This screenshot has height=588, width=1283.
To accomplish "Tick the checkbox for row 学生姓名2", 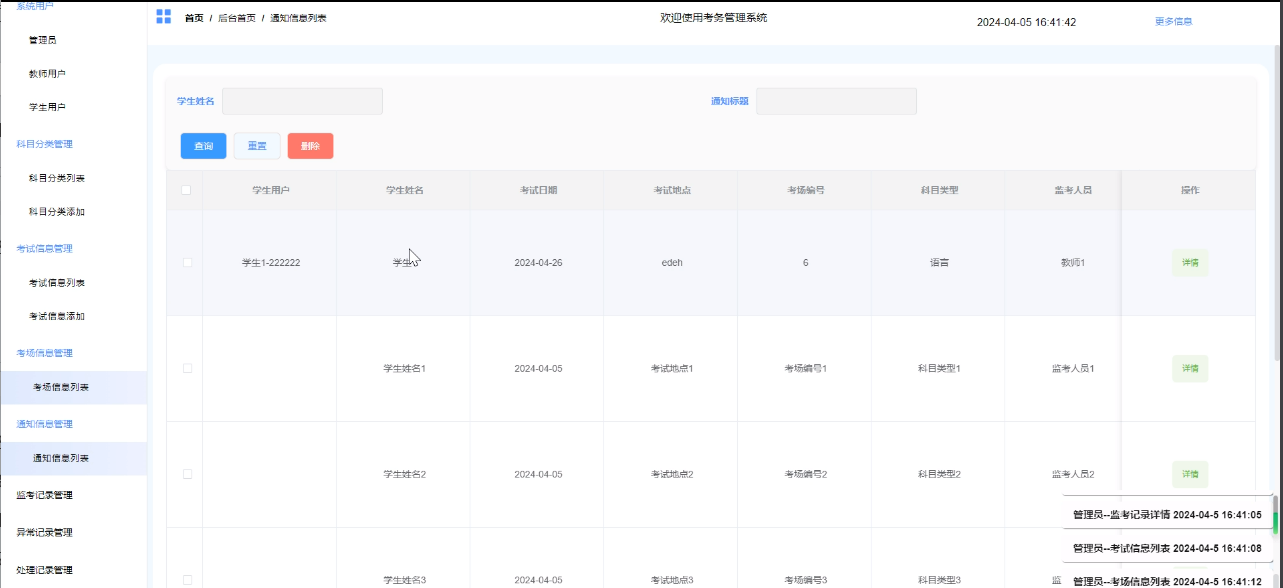I will point(187,474).
